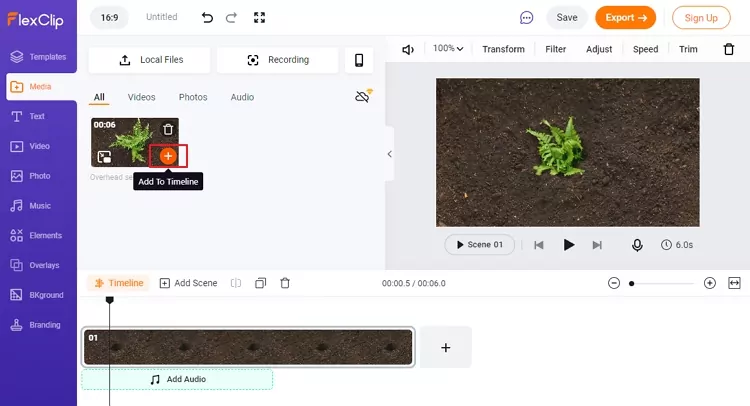Open the Trim option

pos(688,49)
